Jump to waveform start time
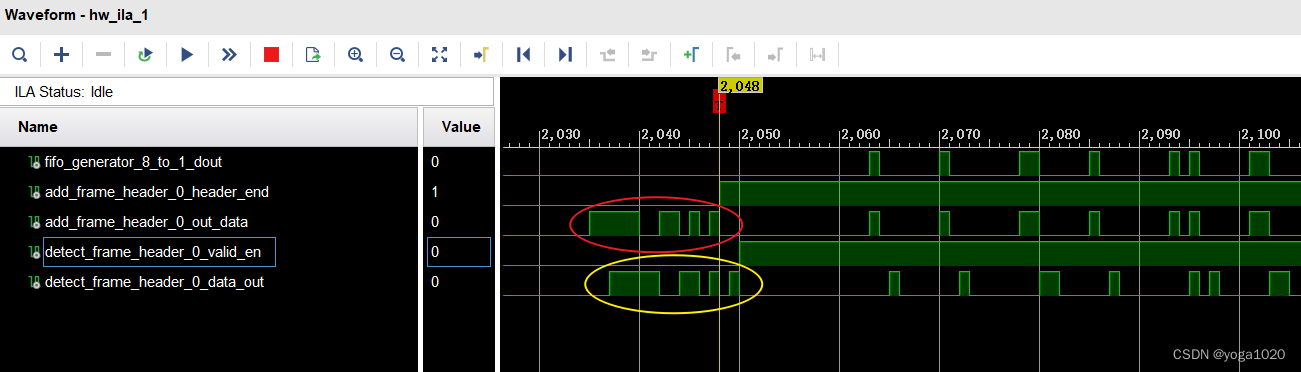The image size is (1301, 372). coord(523,54)
